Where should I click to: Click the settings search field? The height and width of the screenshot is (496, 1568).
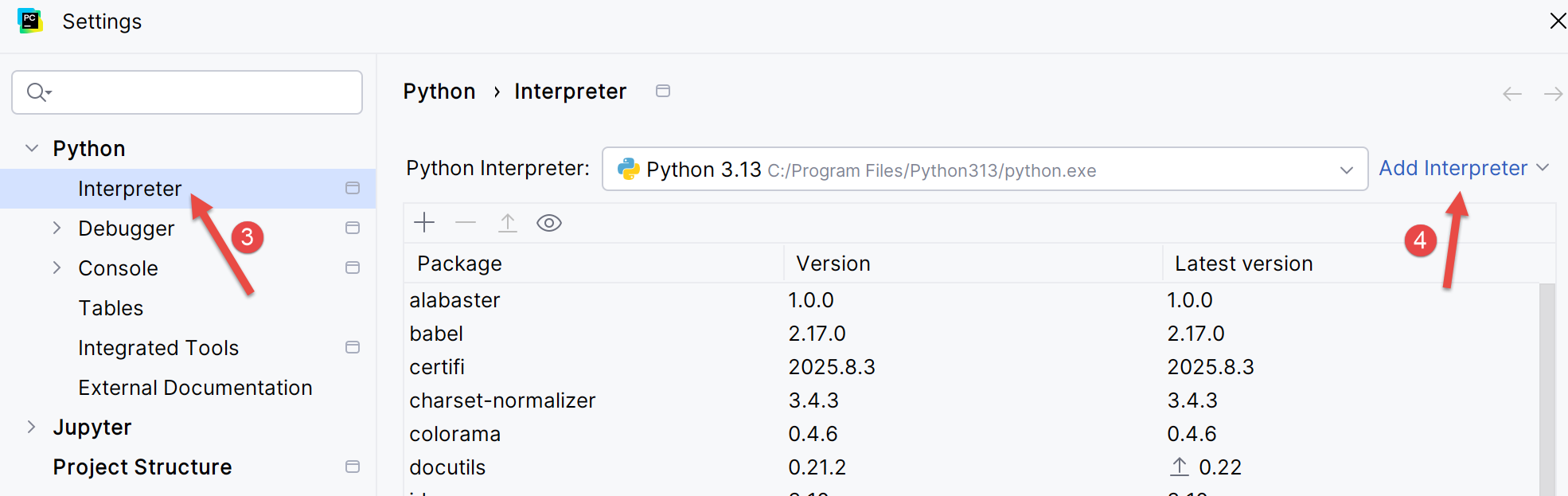coord(199,92)
